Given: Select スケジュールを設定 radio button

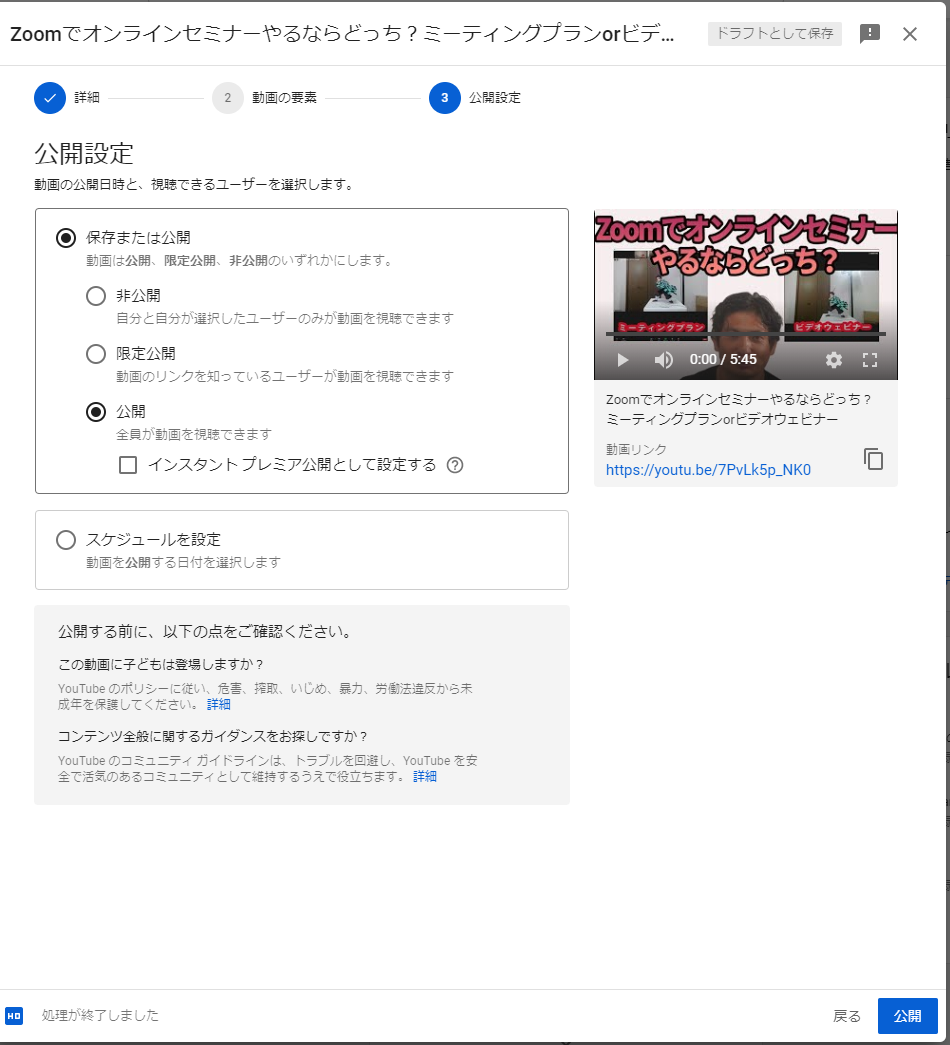Looking at the screenshot, I should tap(65, 540).
